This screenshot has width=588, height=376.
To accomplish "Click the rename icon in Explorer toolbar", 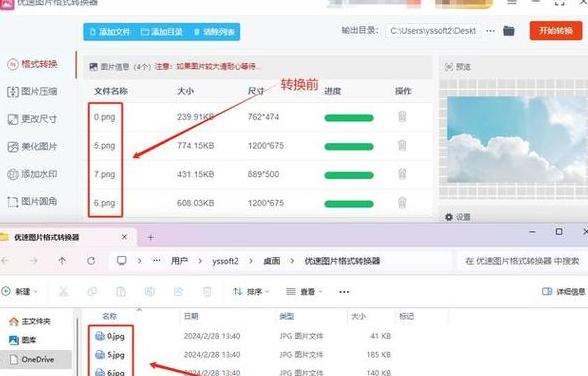I will click(150, 291).
